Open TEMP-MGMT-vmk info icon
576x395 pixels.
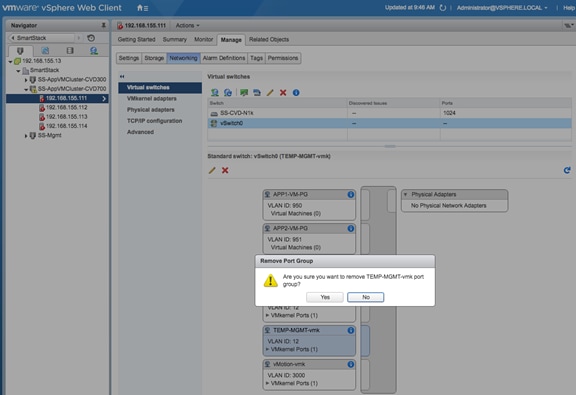pos(351,330)
